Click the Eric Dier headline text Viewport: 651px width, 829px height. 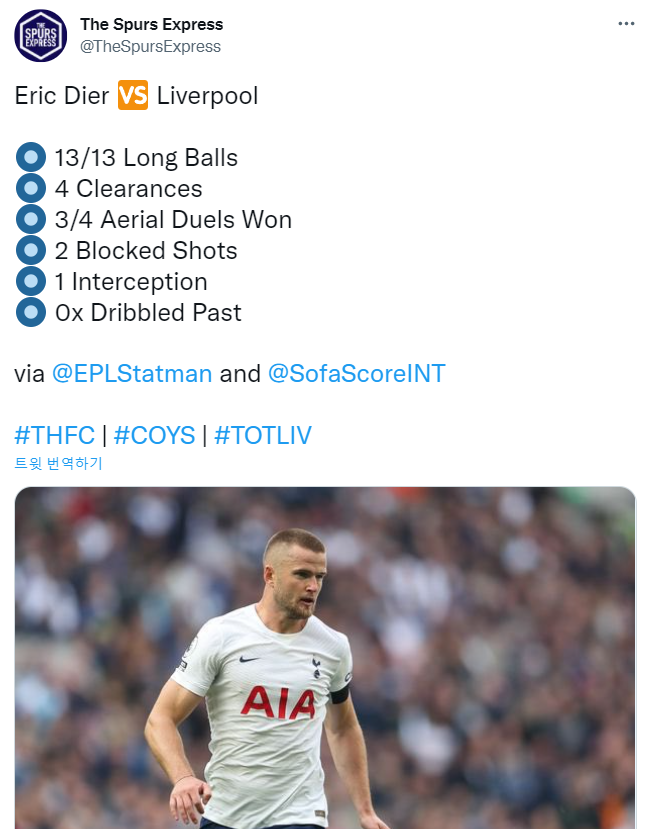tap(62, 96)
